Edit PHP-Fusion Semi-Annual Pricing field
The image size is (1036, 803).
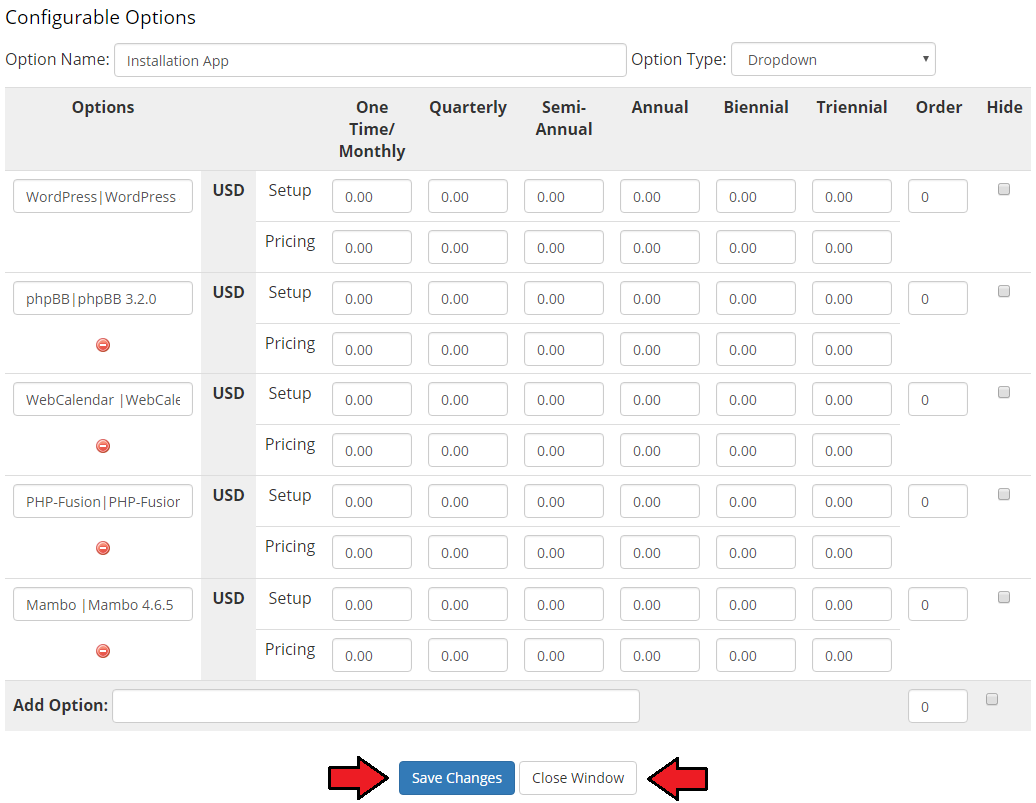tap(564, 552)
